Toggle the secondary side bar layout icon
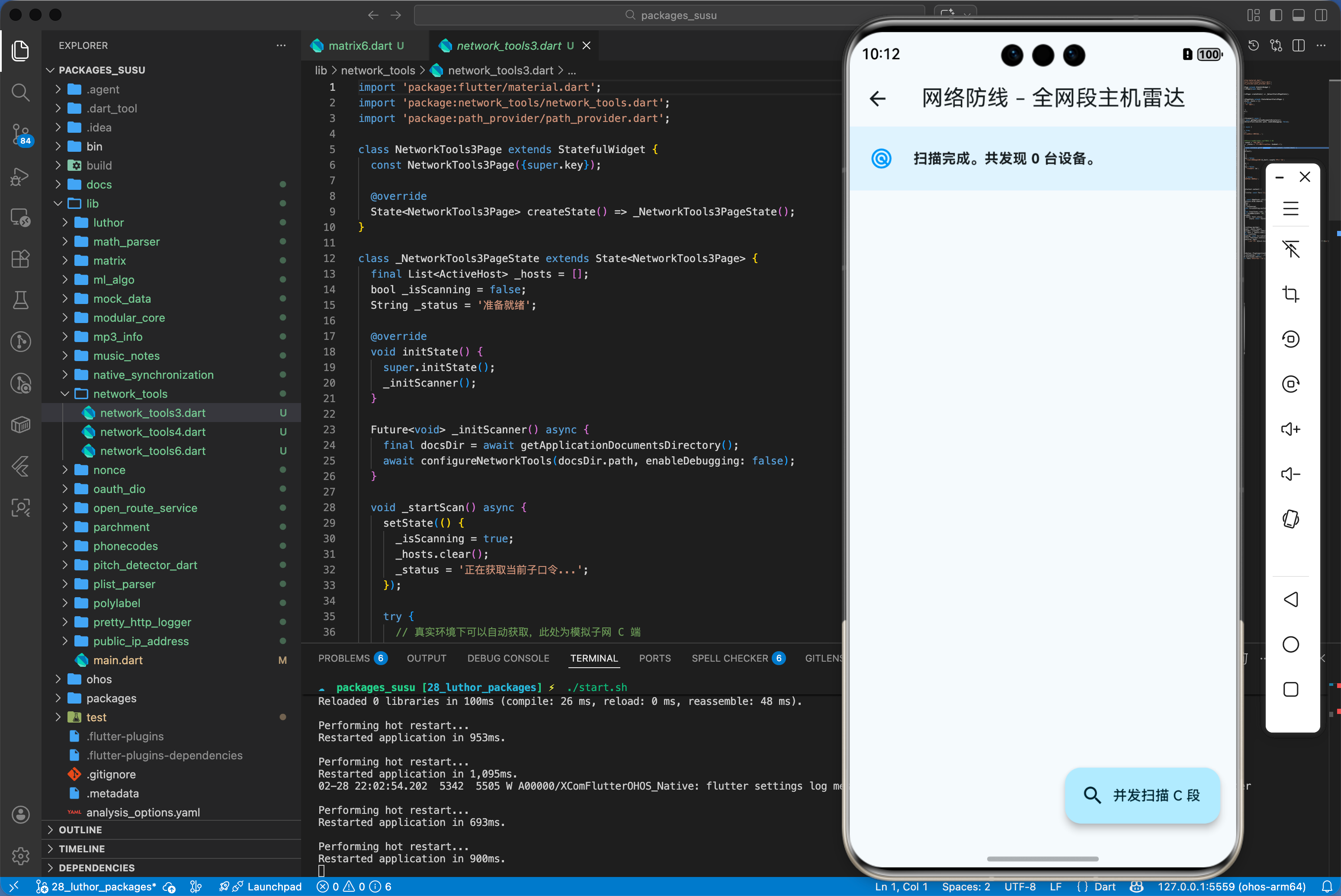1341x896 pixels. 1320,16
